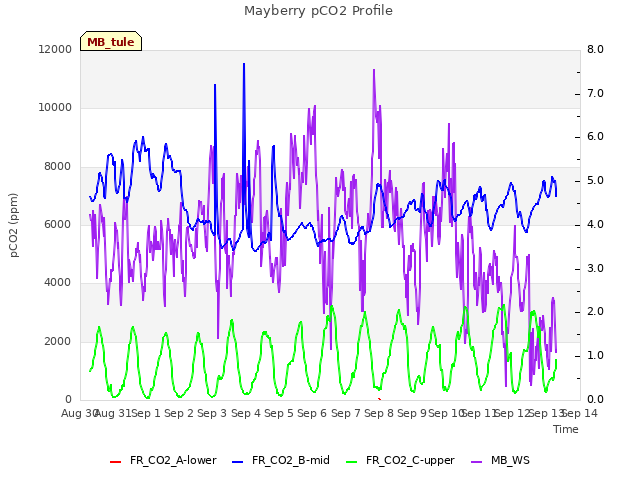Click the Sep 5 date tick label
The width and height of the screenshot is (640, 480).
pos(279,413)
